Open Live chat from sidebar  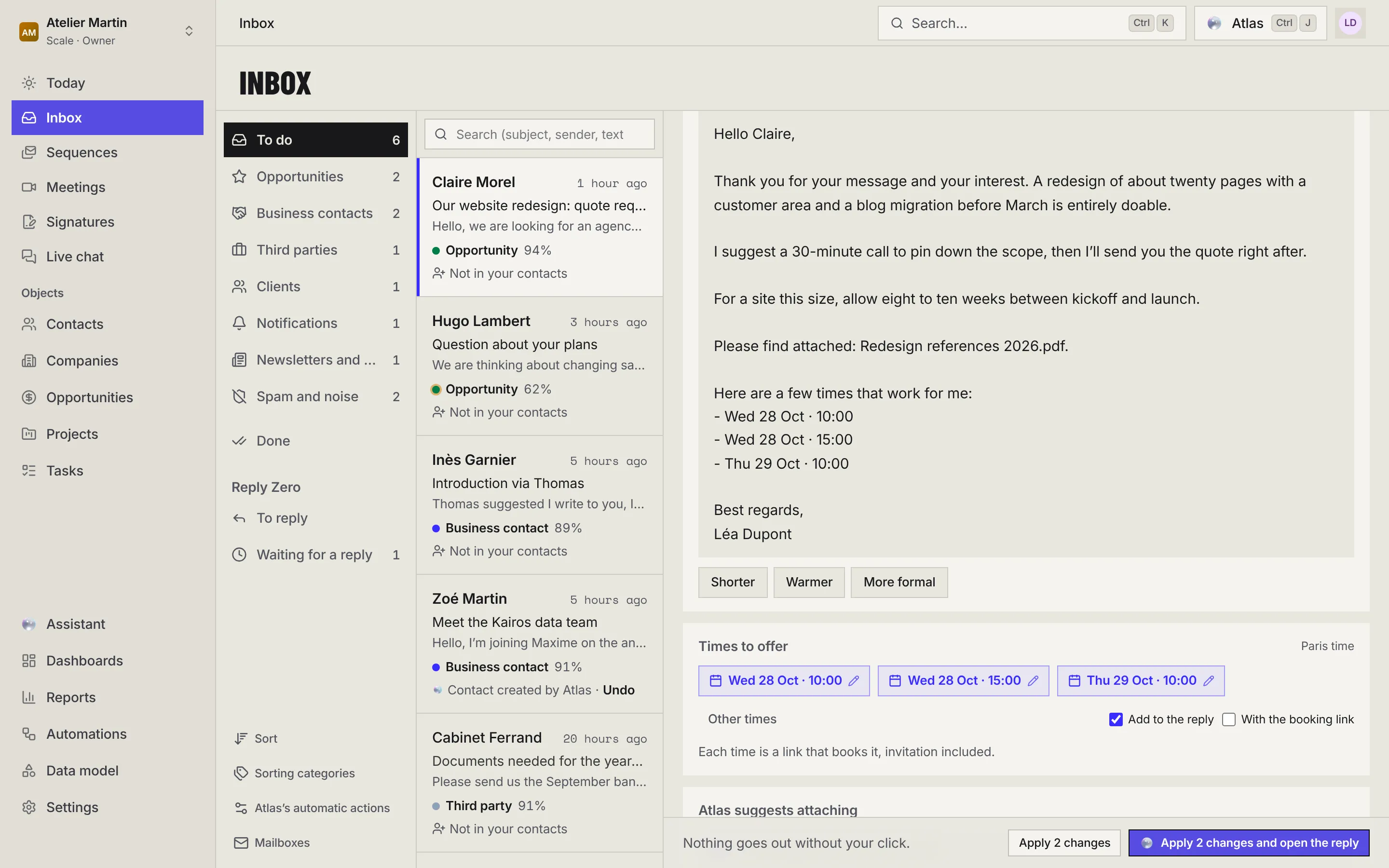tap(108, 257)
